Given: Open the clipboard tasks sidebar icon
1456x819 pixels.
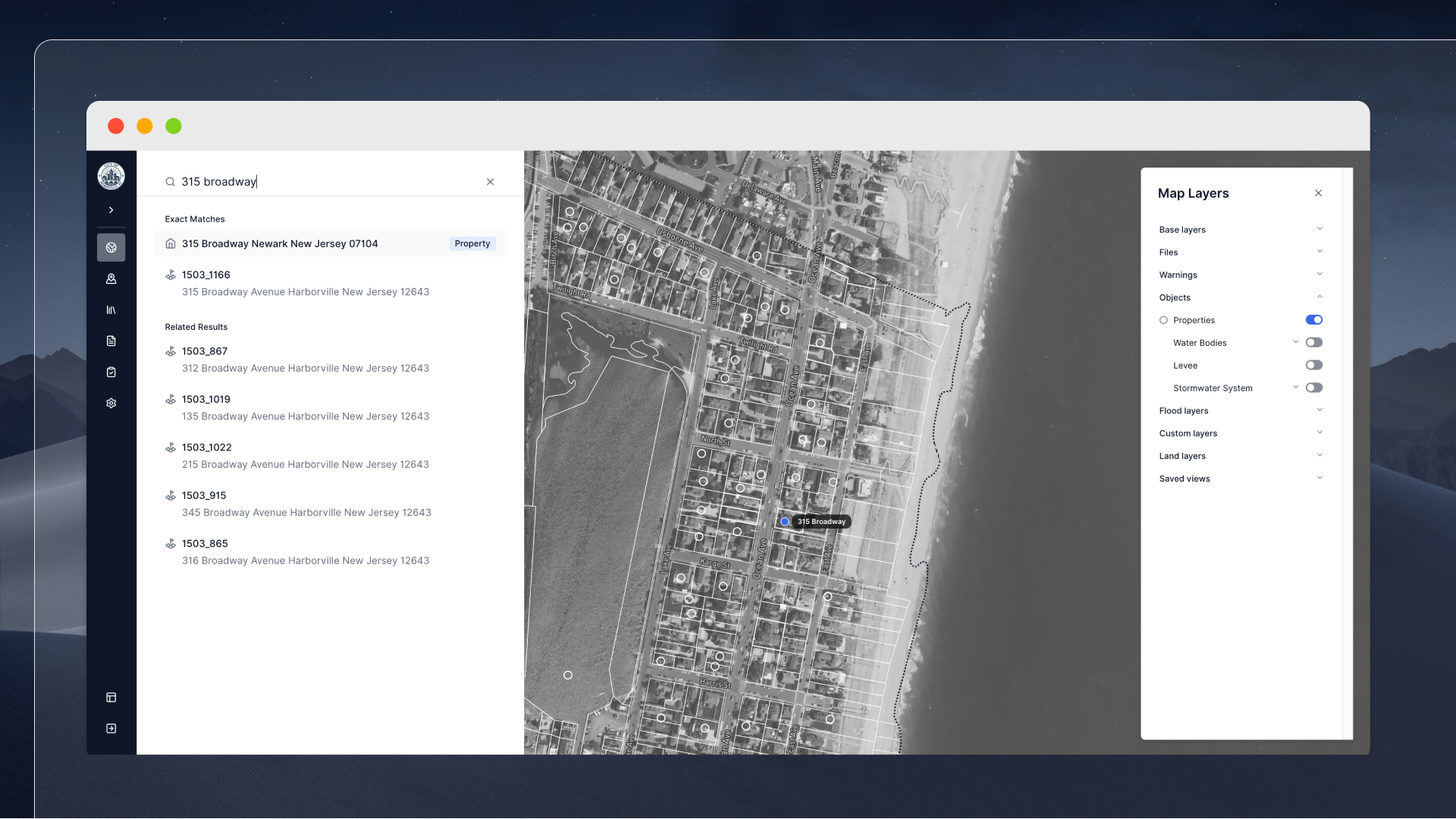Looking at the screenshot, I should [x=111, y=372].
